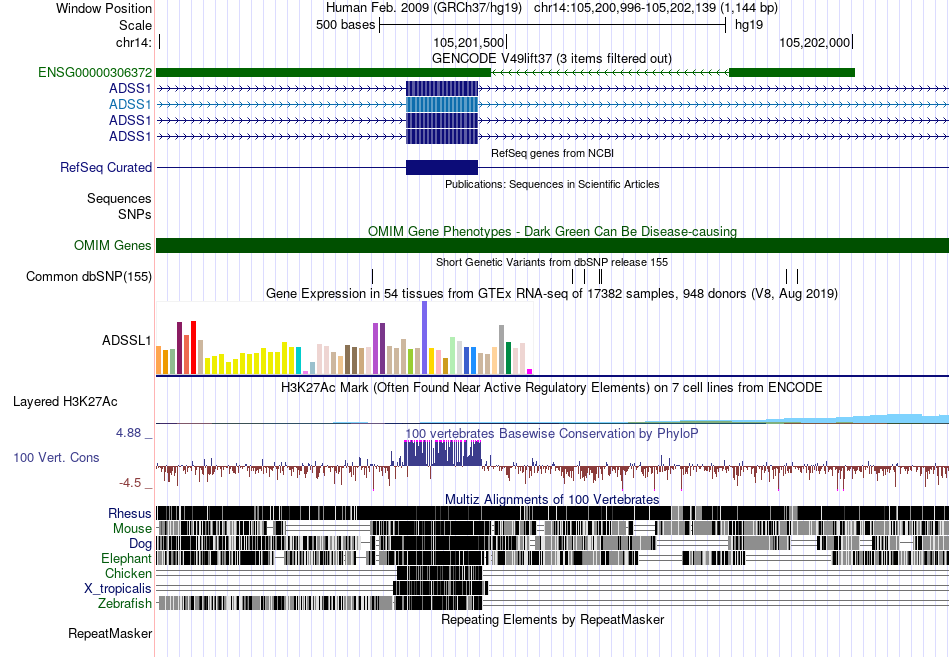Click the 500 bases scale bar
Viewport: 950px width, 657px height.
pos(553,25)
